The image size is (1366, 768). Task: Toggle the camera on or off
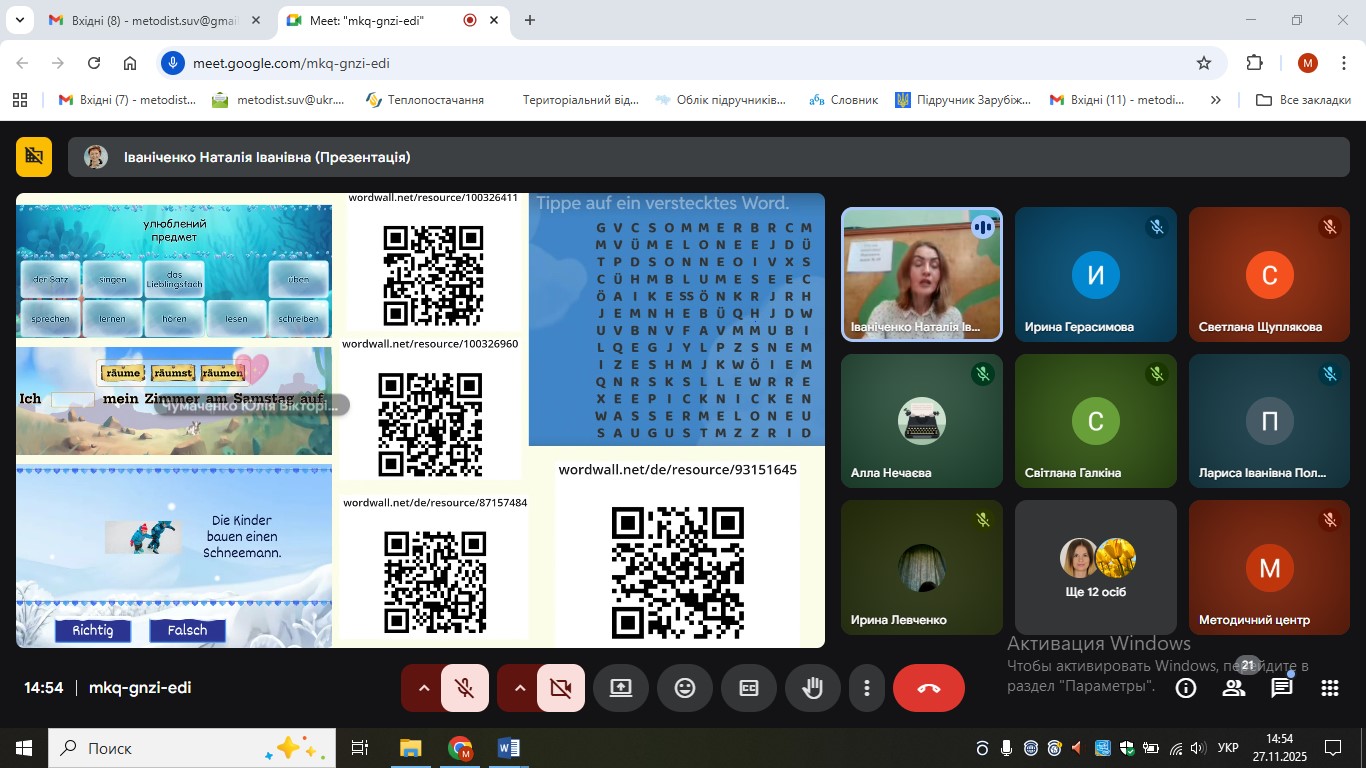coord(560,688)
